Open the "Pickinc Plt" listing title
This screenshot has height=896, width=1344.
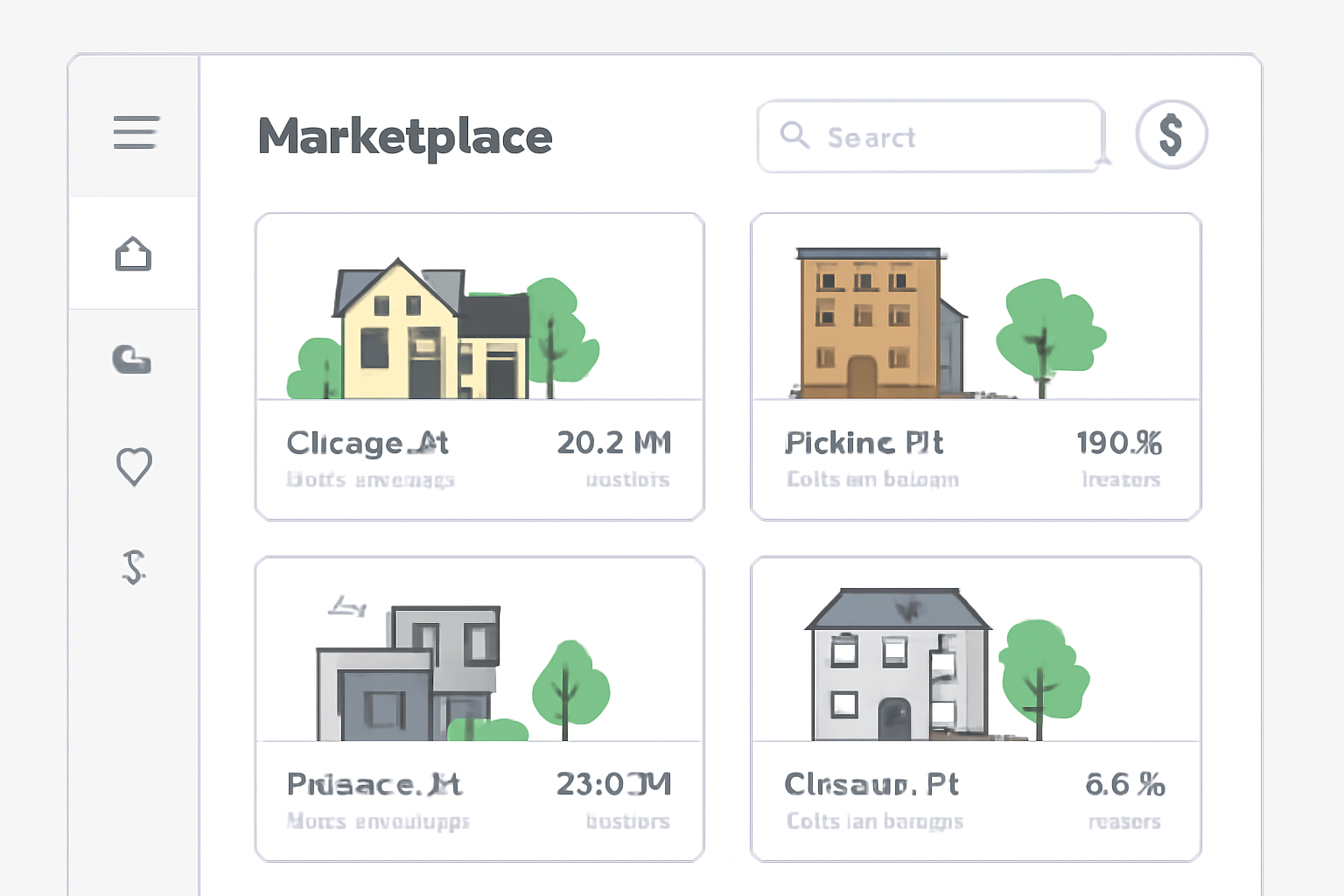tap(864, 443)
